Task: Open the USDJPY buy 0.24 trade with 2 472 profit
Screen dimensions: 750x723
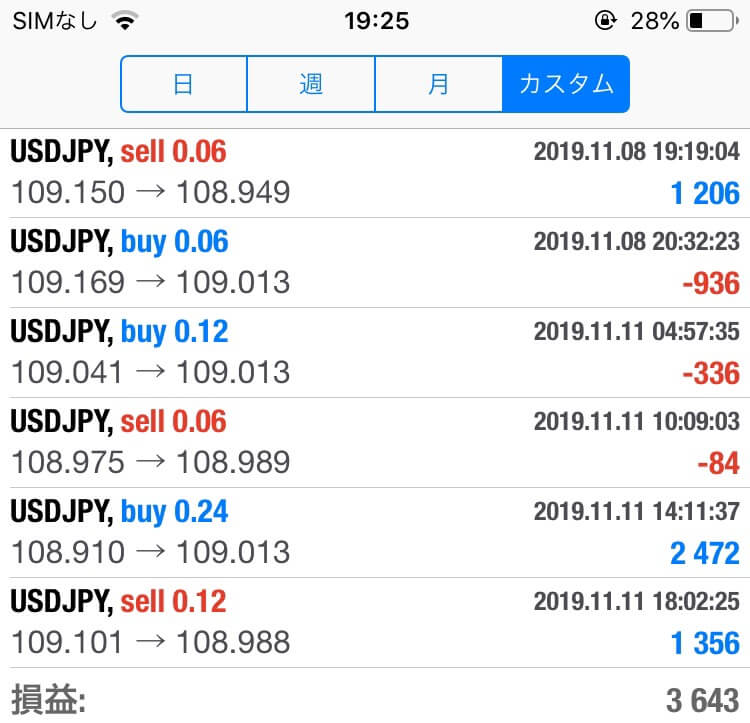Action: [x=375, y=532]
